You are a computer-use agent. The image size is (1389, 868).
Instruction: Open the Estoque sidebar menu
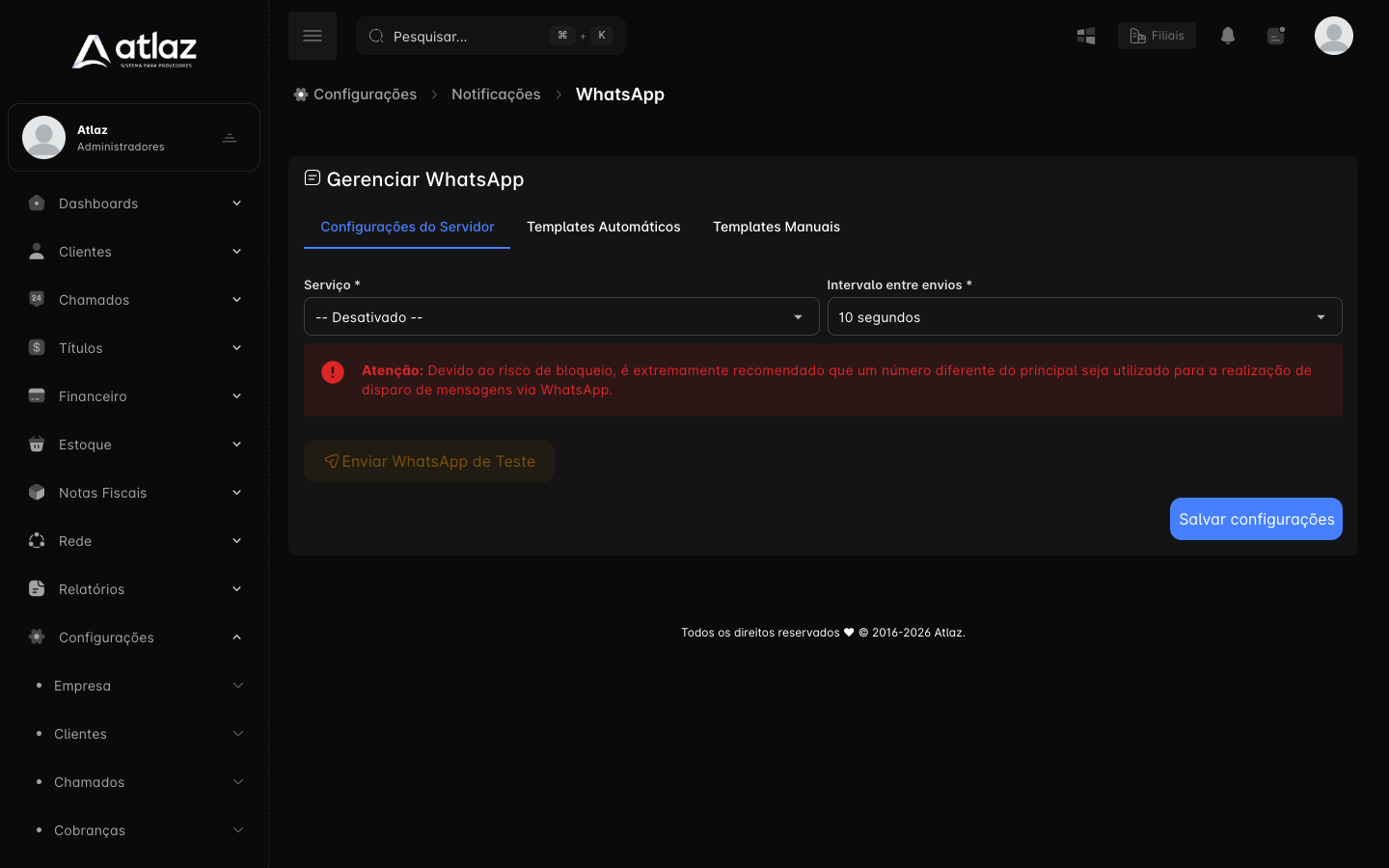click(x=134, y=445)
